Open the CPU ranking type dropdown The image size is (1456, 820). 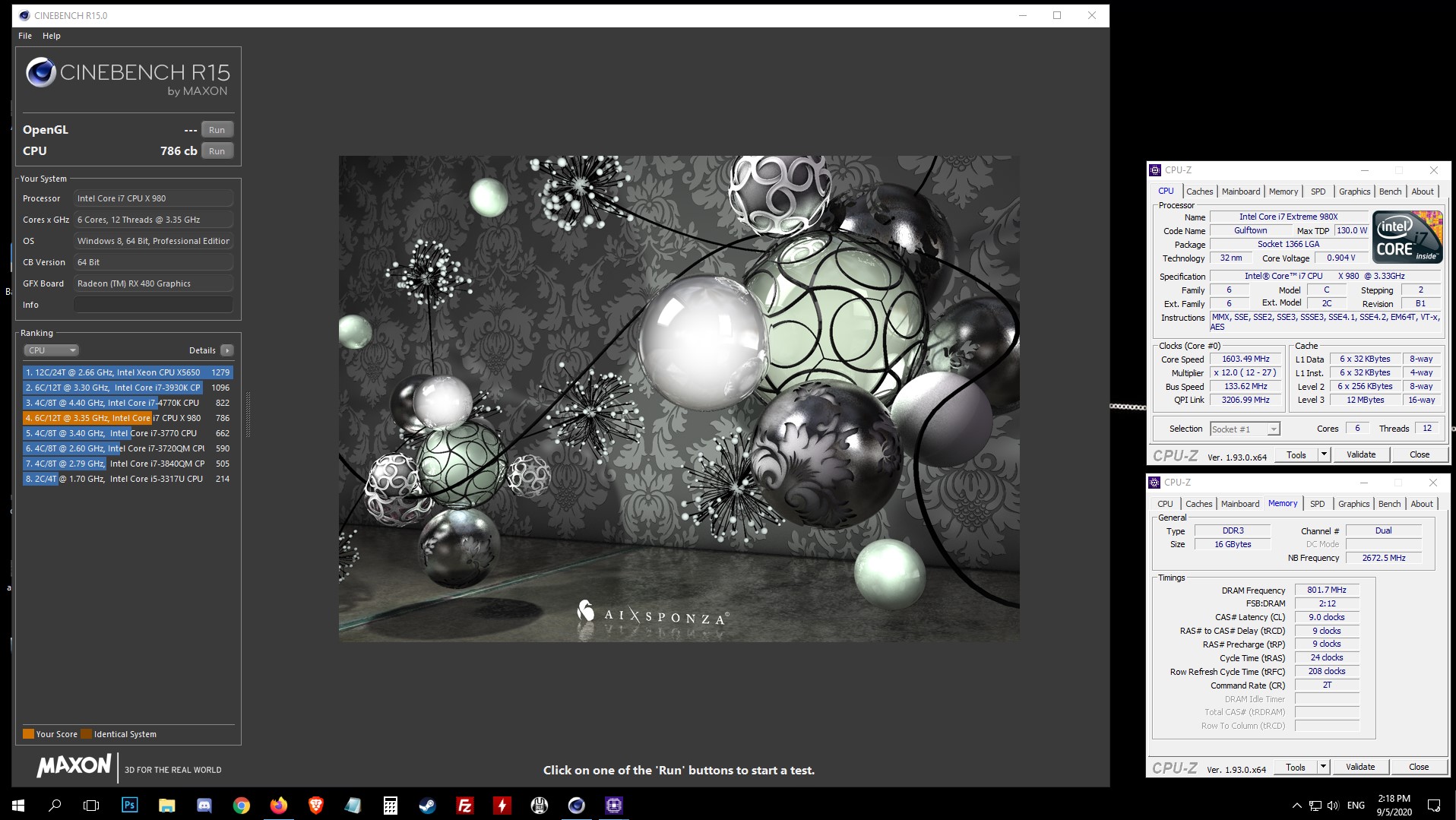pos(51,350)
